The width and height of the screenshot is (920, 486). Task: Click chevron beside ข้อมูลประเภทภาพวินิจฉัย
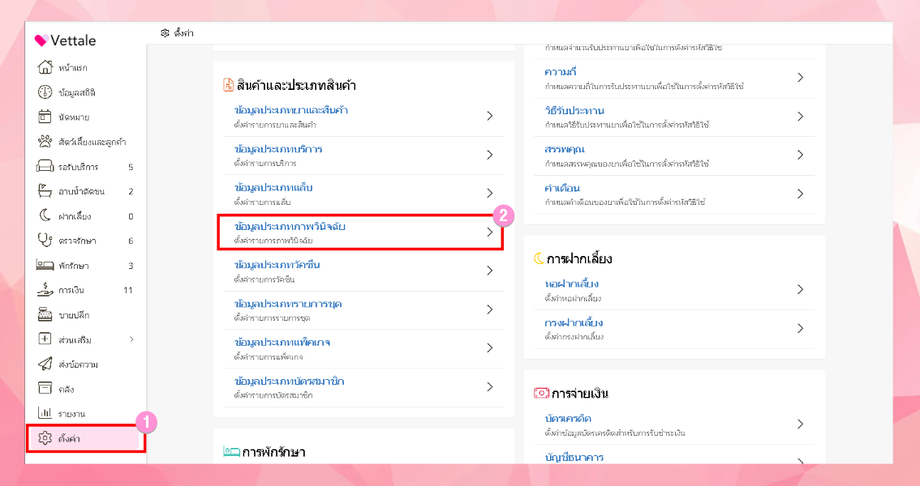(x=490, y=232)
